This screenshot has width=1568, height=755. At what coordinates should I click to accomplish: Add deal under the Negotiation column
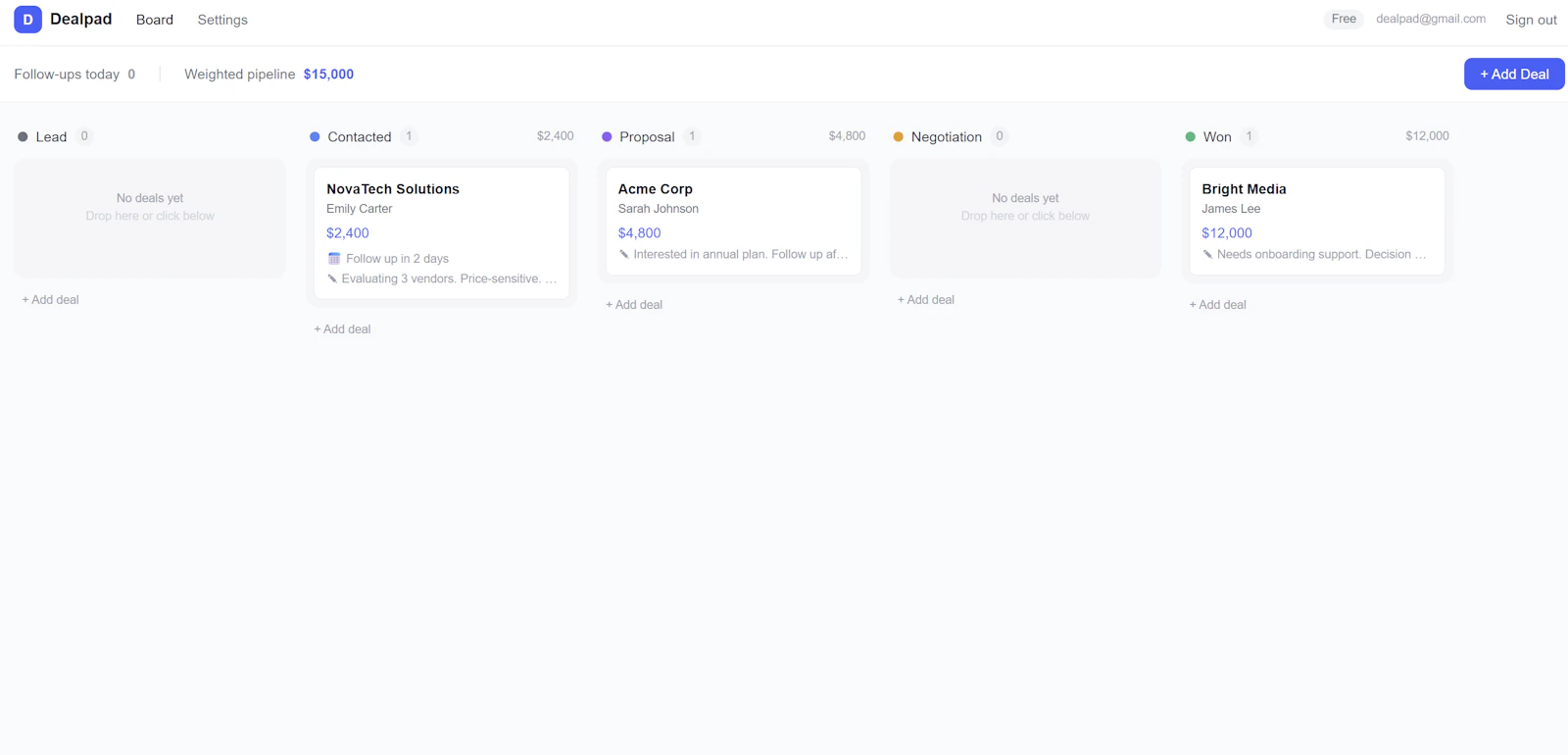pyautogui.click(x=926, y=300)
